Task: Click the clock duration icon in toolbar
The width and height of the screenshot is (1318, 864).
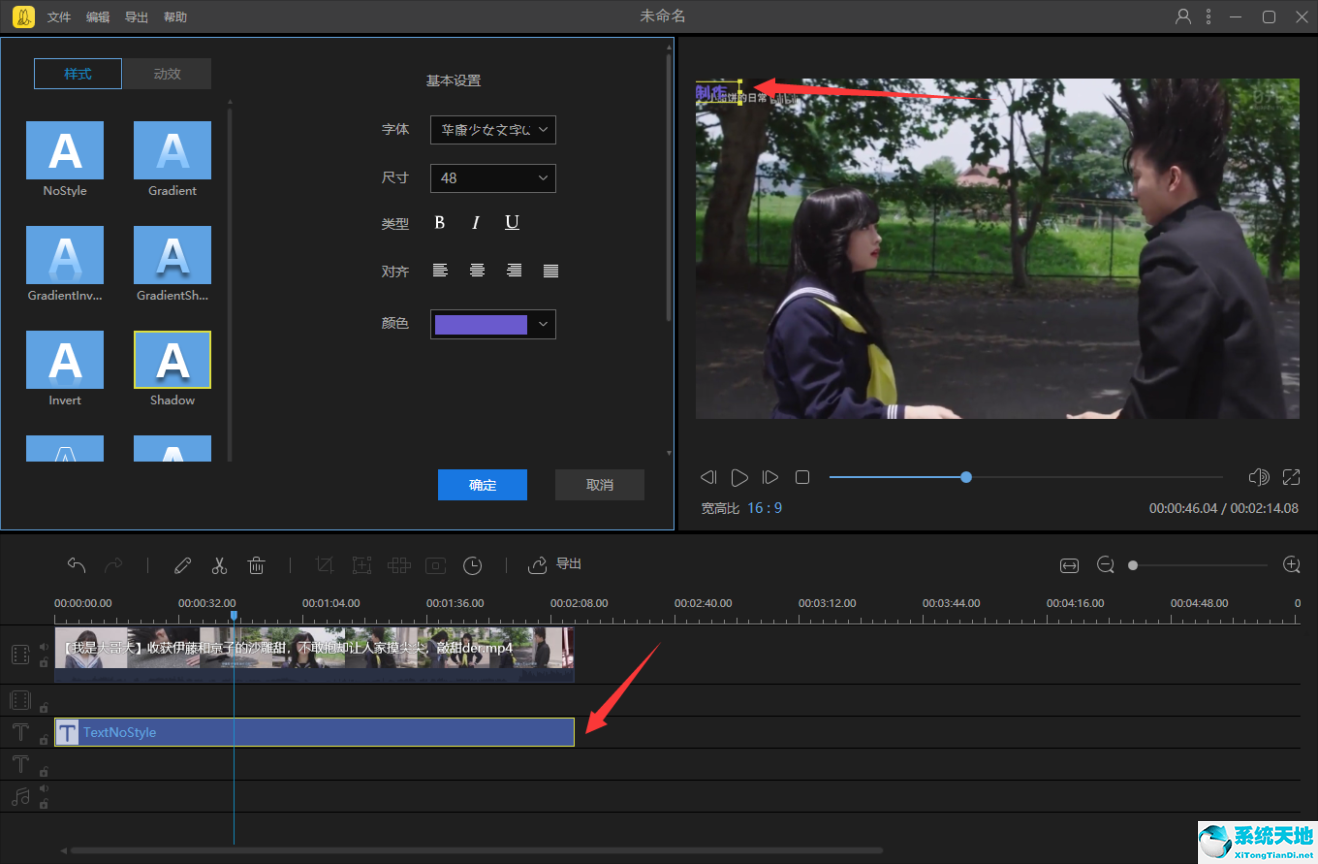Action: tap(473, 566)
